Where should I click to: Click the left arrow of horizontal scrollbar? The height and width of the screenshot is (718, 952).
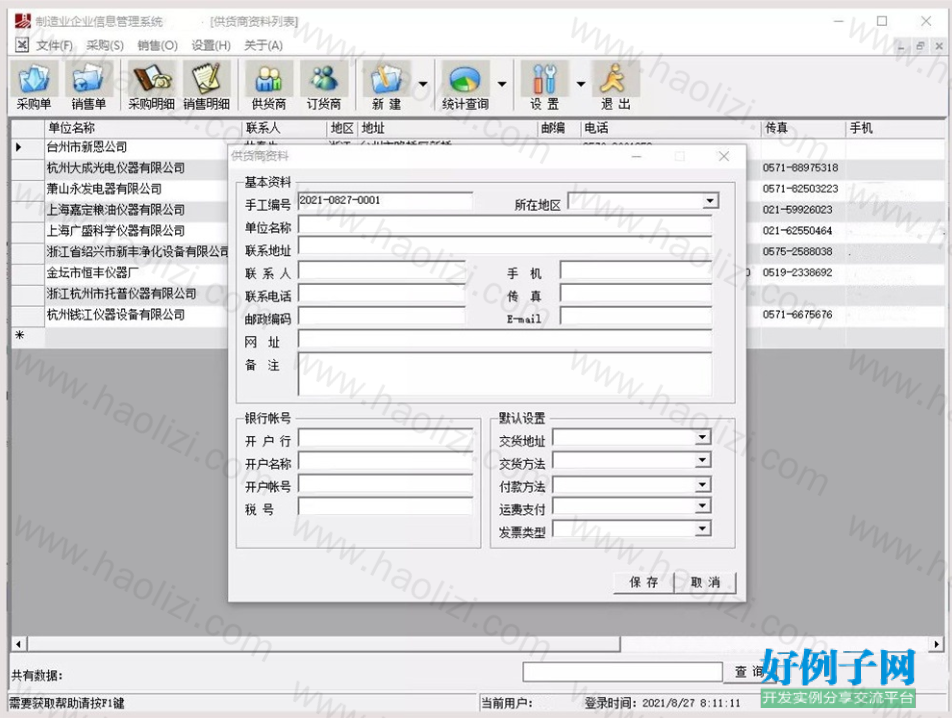click(18, 644)
